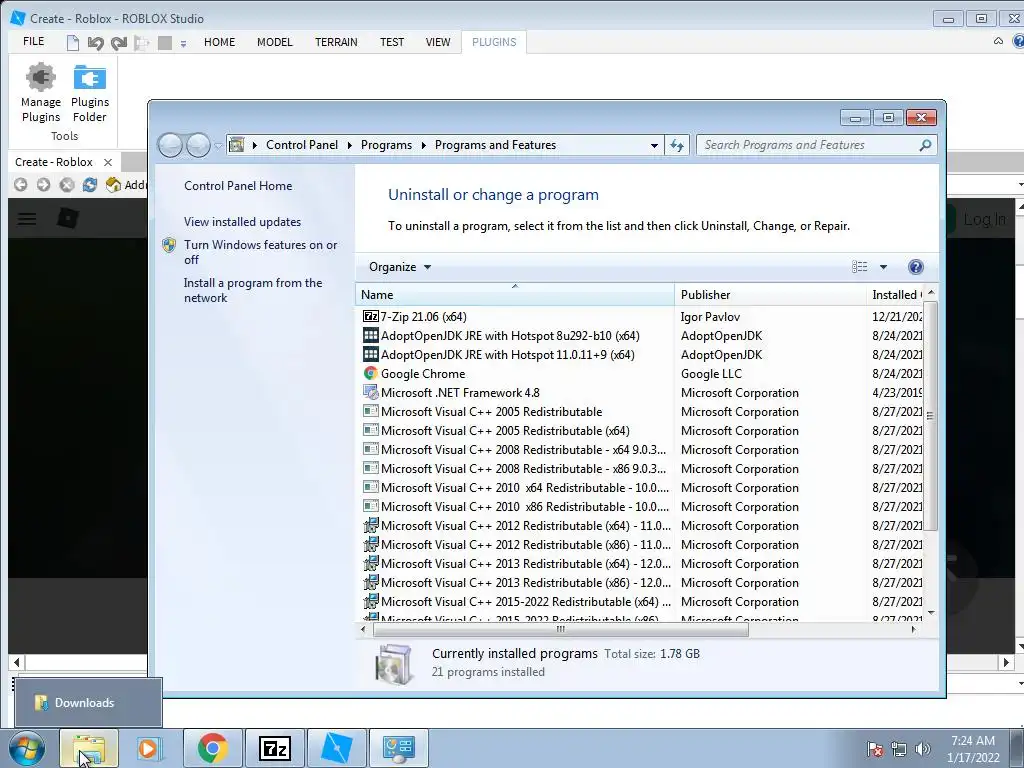Click the stop square icon in Roblox Studio toolbar
Image resolution: width=1024 pixels, height=768 pixels.
165,43
